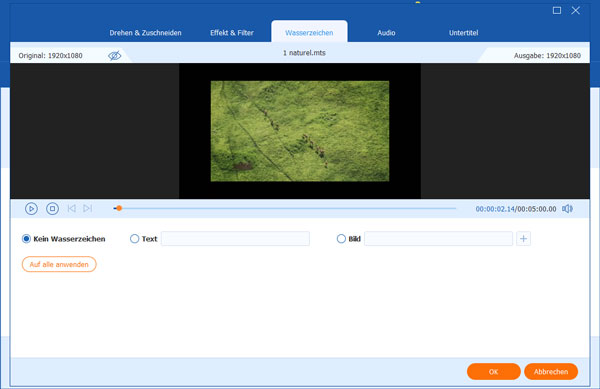The image size is (600, 389).
Task: Focus the Text watermark input field
Action: click(x=235, y=239)
